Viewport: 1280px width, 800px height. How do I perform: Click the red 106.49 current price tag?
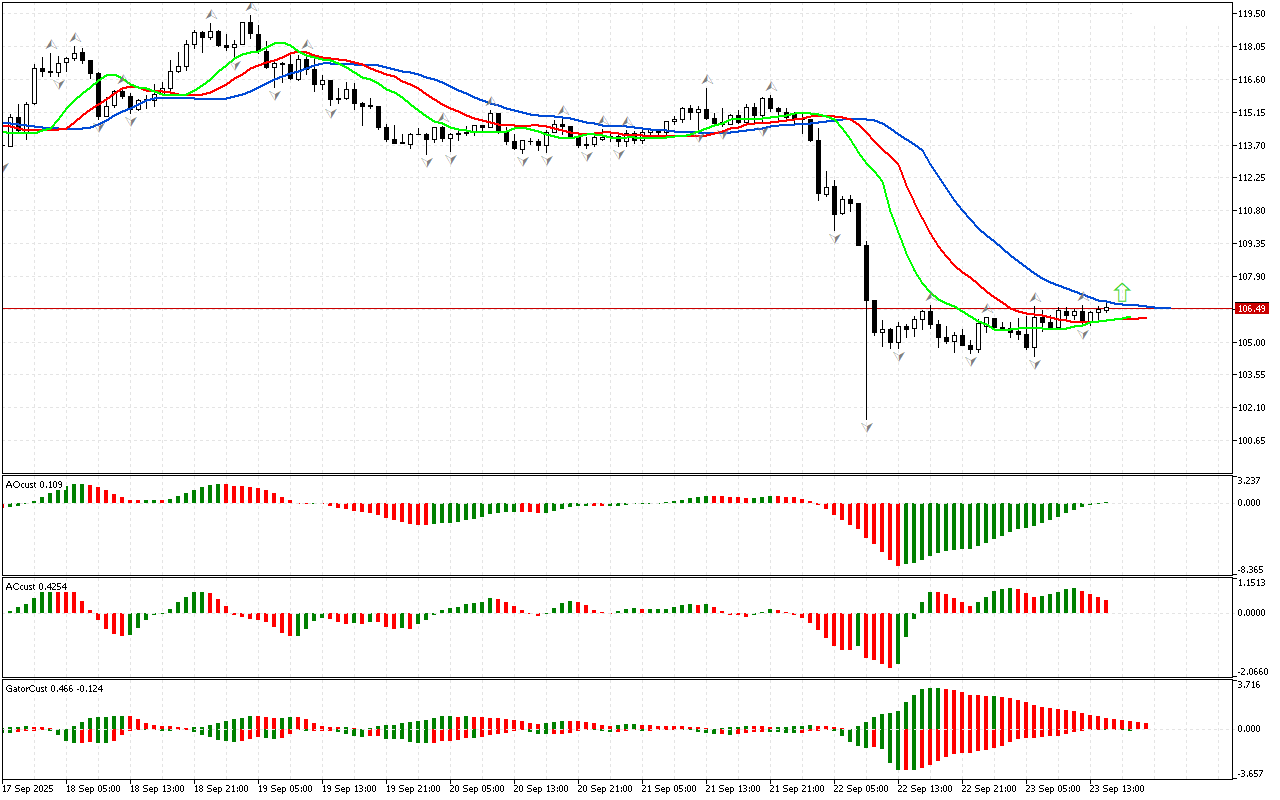click(x=1252, y=309)
